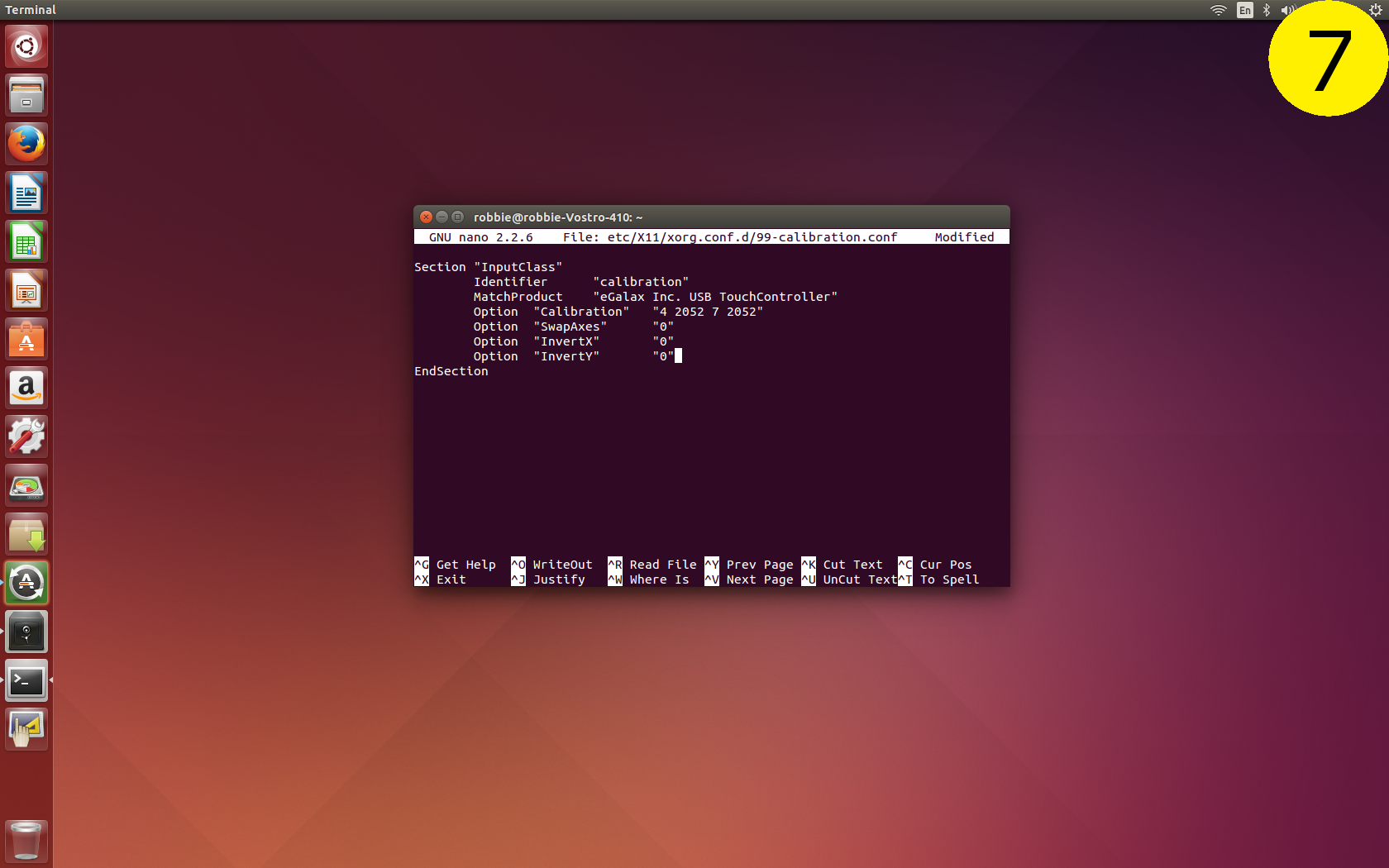Click the "Calibration" option name

[x=581, y=312]
